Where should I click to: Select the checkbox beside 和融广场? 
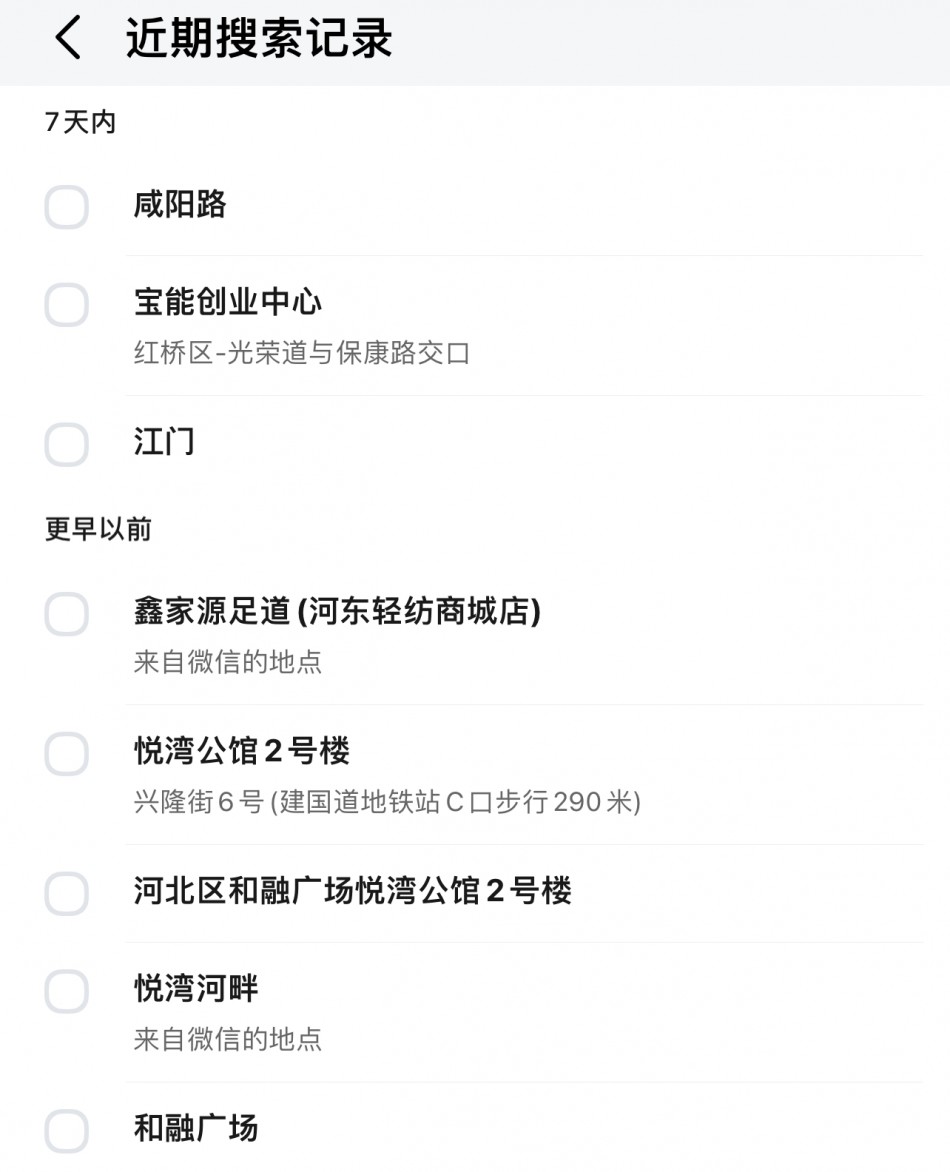(67, 1130)
